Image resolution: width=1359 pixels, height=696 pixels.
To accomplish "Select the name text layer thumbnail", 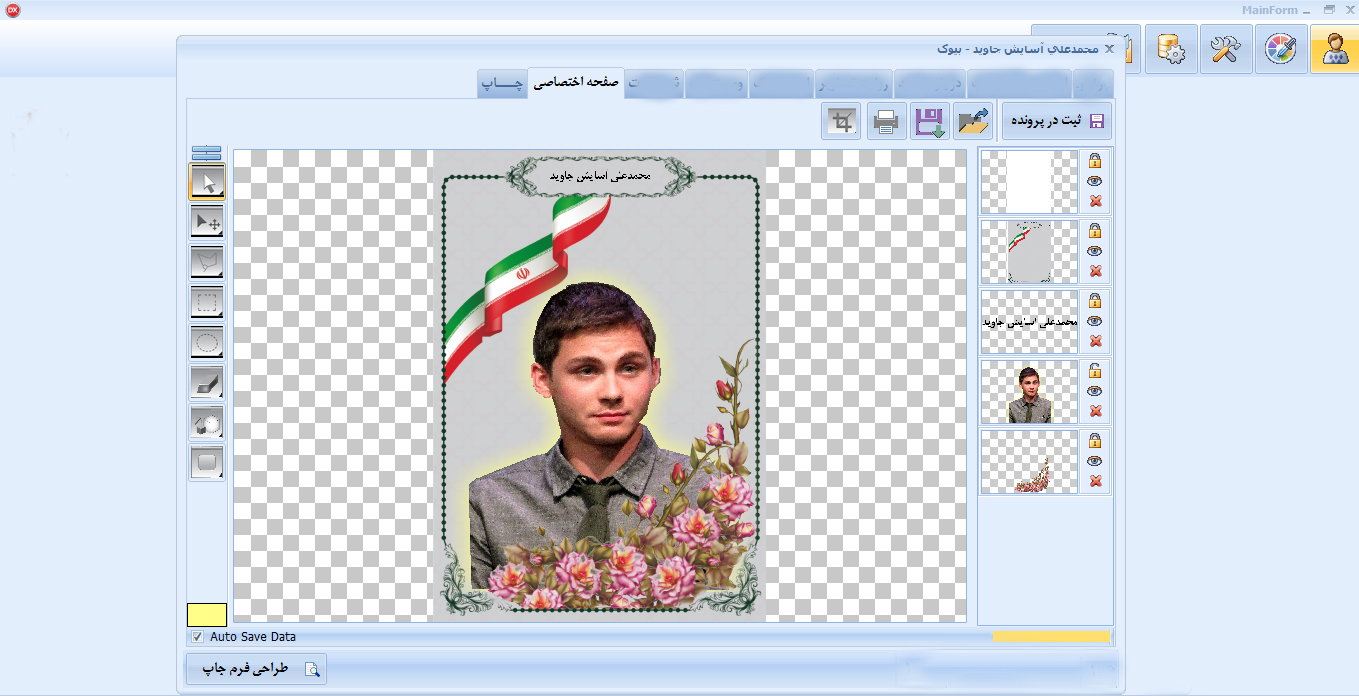I will (x=1030, y=322).
